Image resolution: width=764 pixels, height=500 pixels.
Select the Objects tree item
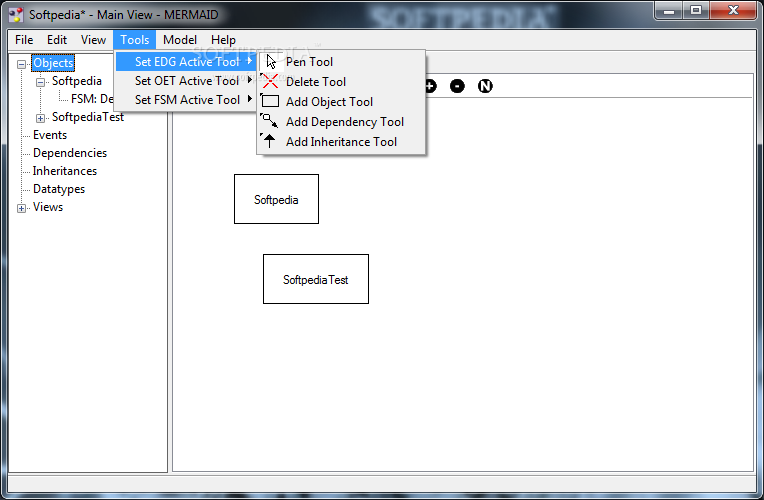[x=53, y=63]
